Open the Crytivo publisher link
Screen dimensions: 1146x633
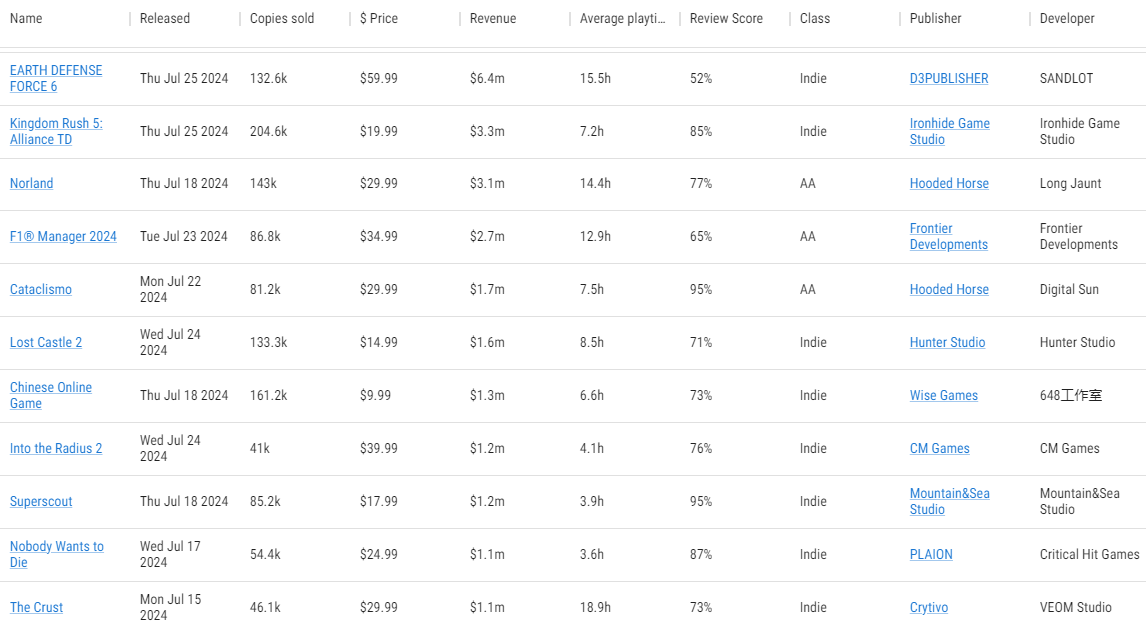pos(929,607)
